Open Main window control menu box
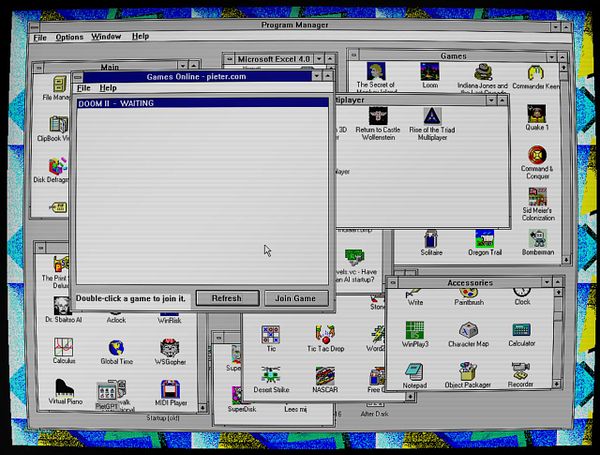Screen dimensions: 600x455 [39, 68]
